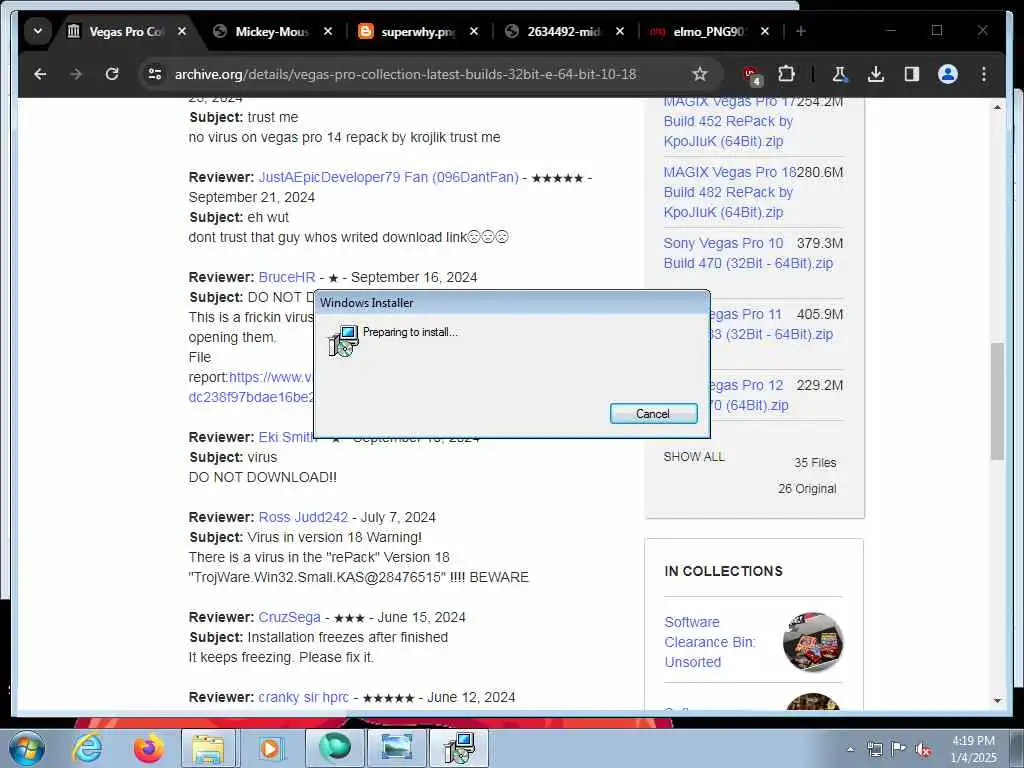Open reviewer JustAEpicDeveloper79 Fan profile link
This screenshot has height=768, width=1024.
389,177
